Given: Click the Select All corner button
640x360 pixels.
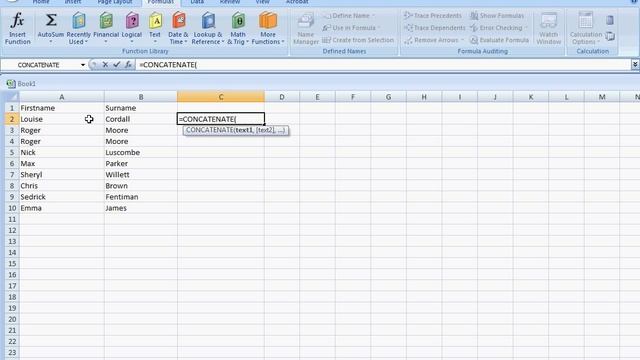Looking at the screenshot, I should (x=12, y=97).
